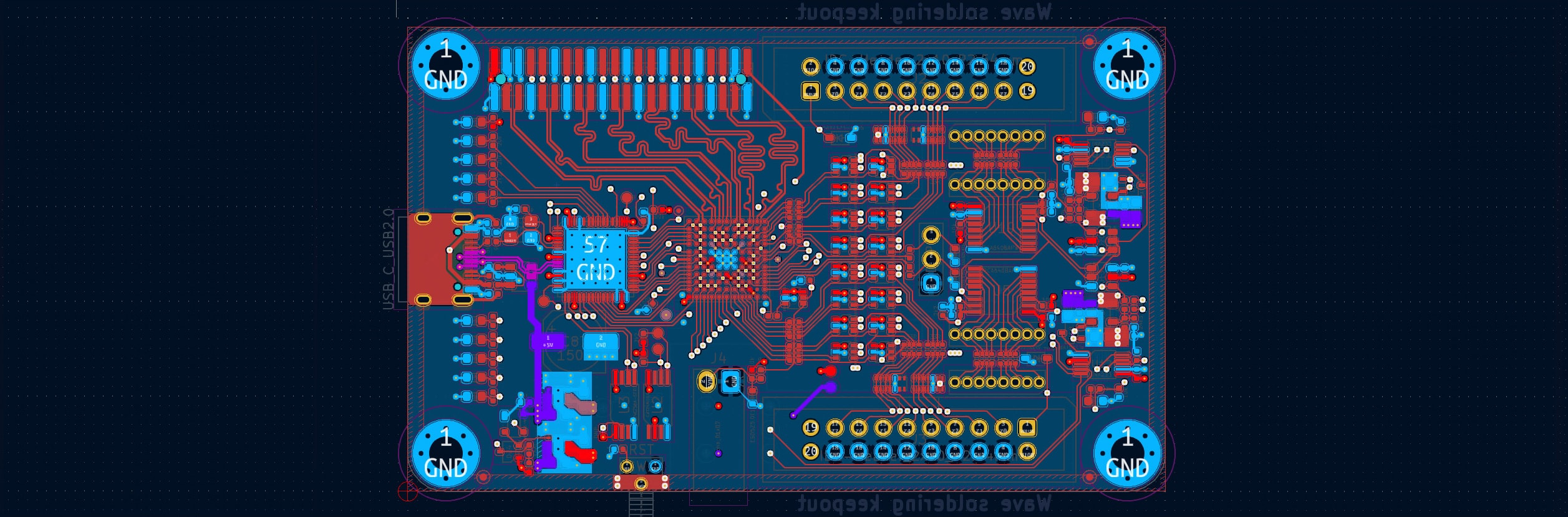Select GND mounting hole beside lower header pad 1
Screen dimensions: 1568x517
1127,453
